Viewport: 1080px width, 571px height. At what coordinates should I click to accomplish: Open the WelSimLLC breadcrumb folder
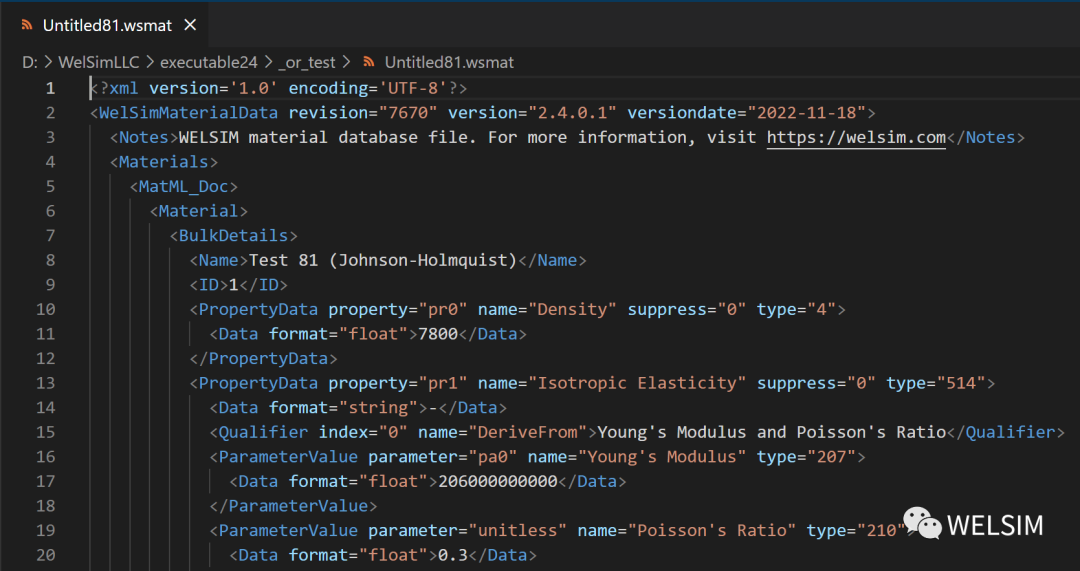pyautogui.click(x=98, y=62)
